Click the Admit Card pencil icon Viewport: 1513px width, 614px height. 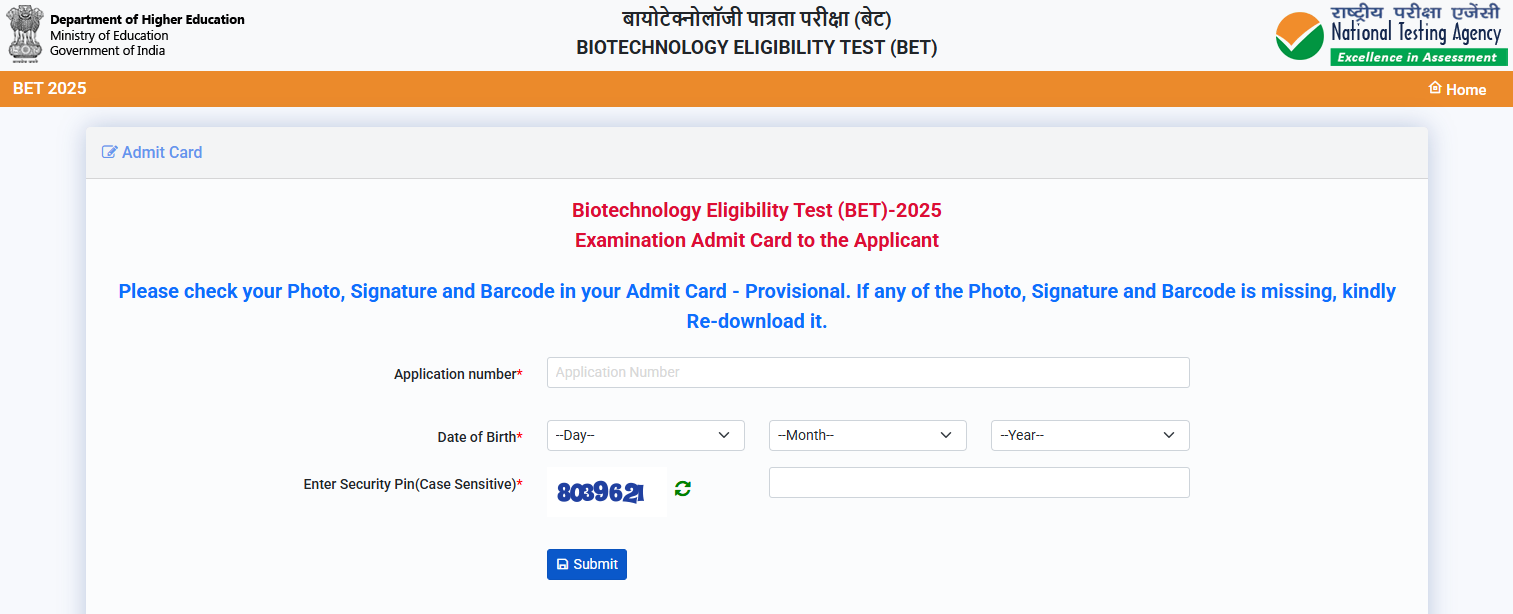[x=108, y=151]
